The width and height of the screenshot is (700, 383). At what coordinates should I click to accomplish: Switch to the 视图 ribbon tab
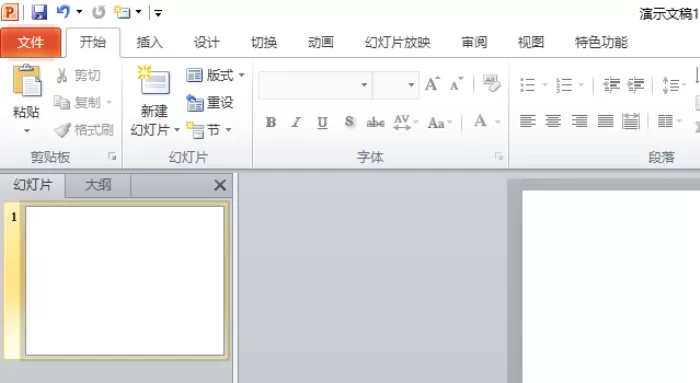click(531, 42)
